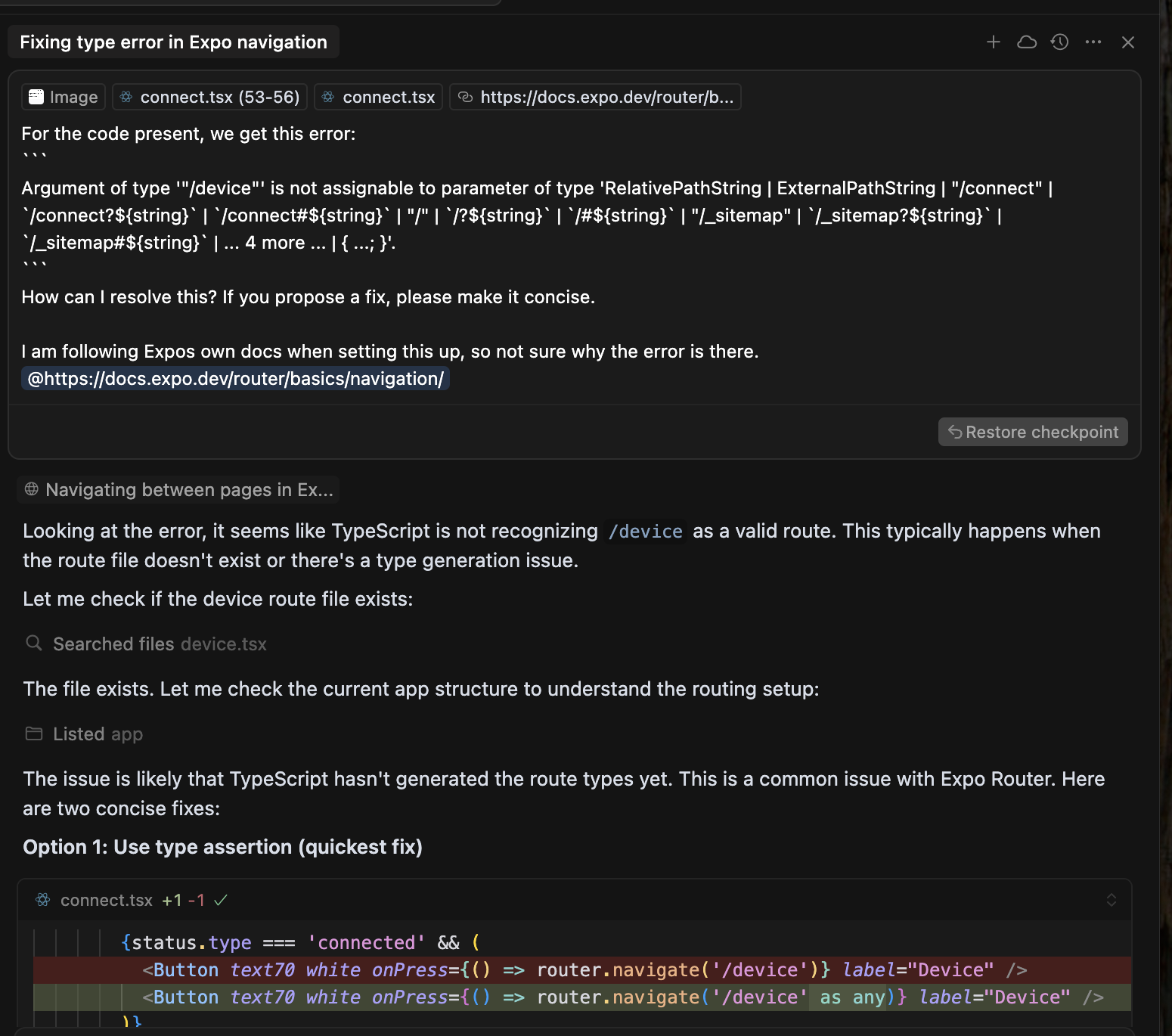Click the @https://docs.expo.dev/router/basics/navigation/ mention

(x=235, y=379)
